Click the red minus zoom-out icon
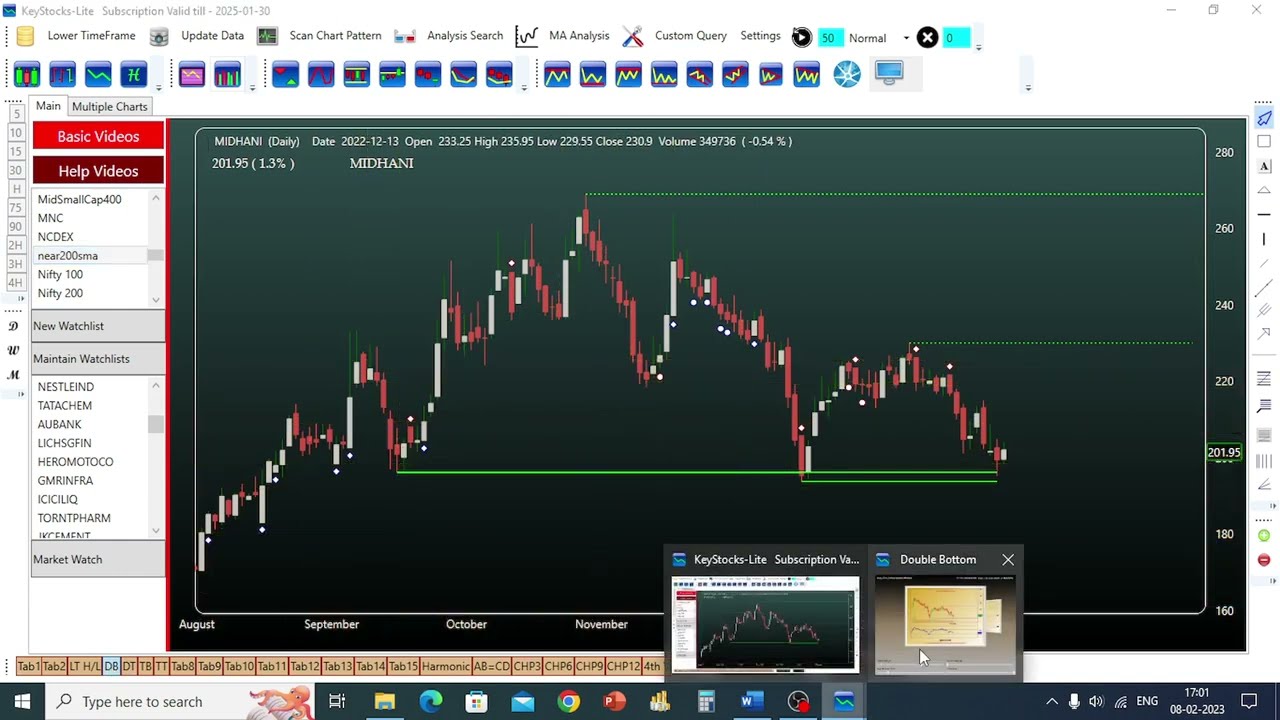The image size is (1280, 720). coord(1264,560)
